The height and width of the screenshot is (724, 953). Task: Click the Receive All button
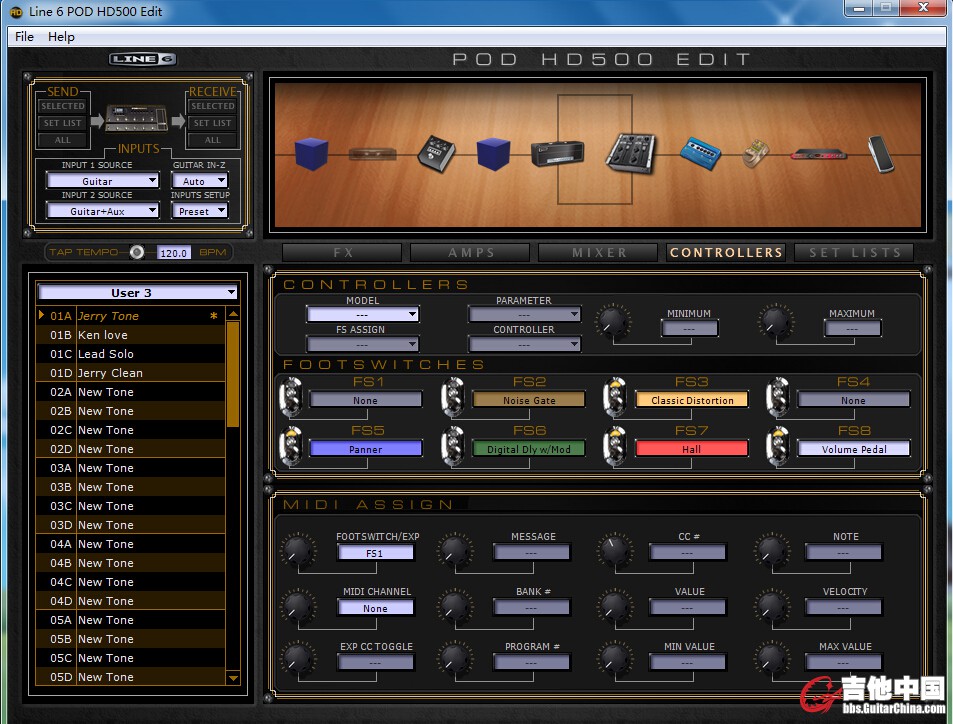[x=213, y=140]
